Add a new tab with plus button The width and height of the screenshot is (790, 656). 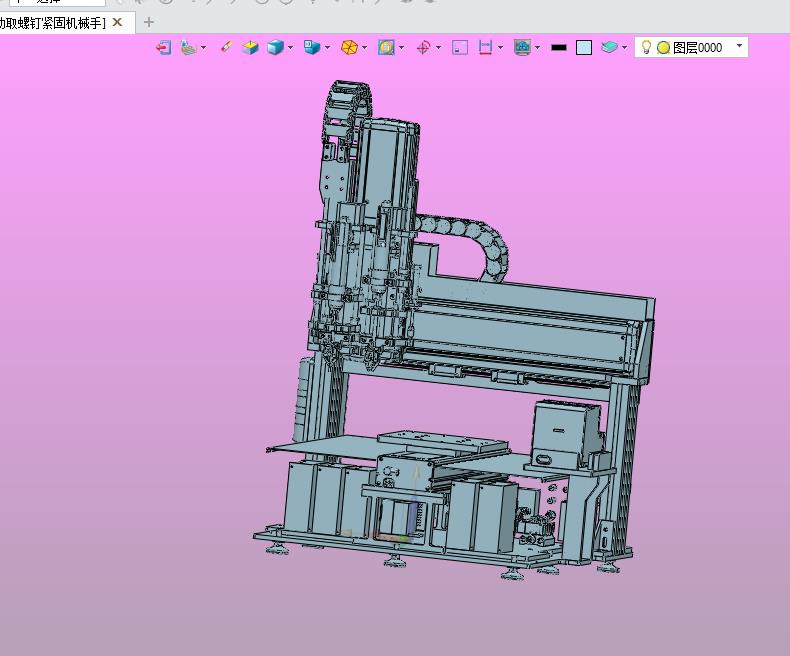coord(149,22)
